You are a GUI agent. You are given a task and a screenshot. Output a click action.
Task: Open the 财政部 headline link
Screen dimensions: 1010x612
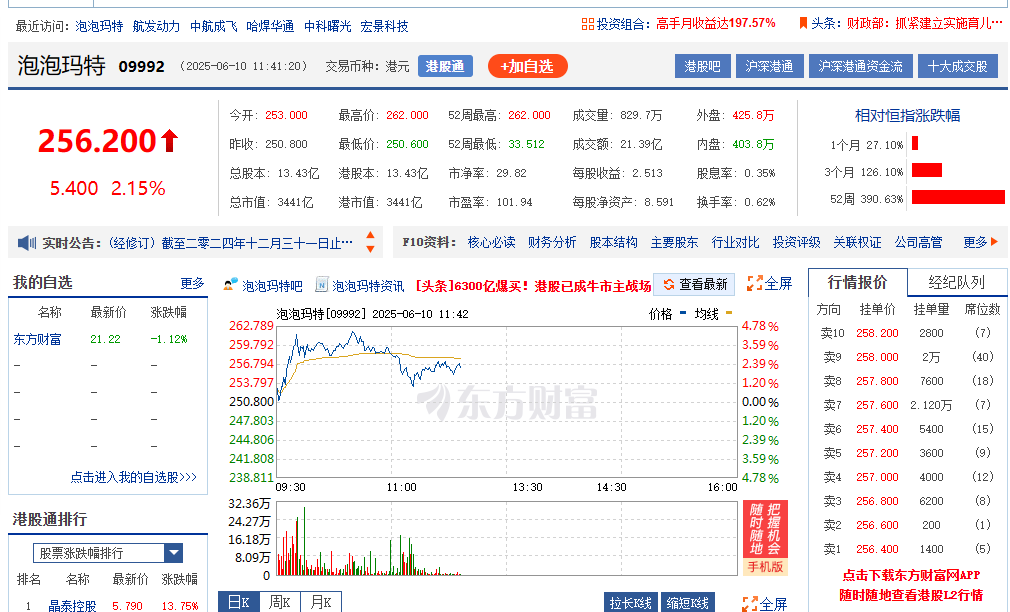(x=925, y=24)
